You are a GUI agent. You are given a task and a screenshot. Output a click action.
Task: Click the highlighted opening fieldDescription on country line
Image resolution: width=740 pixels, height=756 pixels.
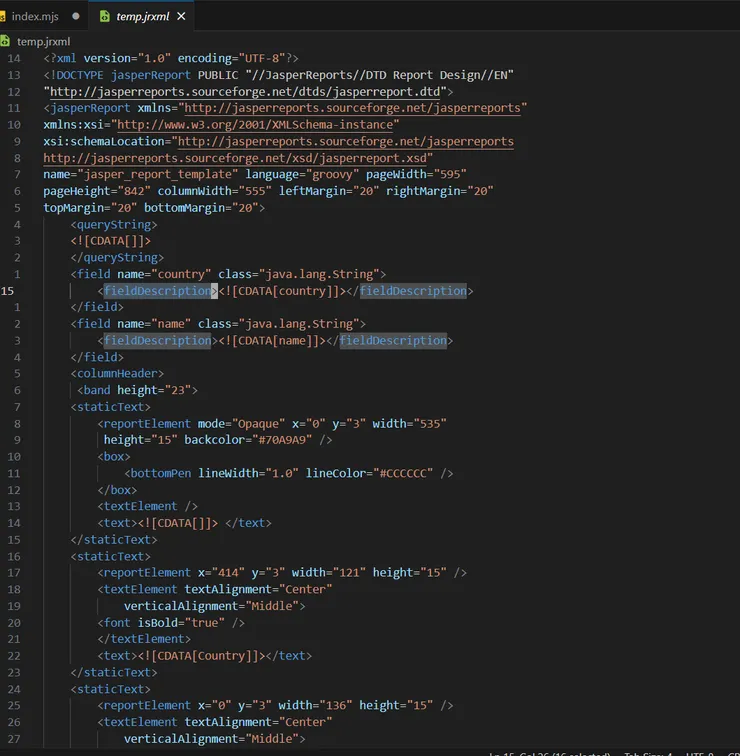[158, 291]
